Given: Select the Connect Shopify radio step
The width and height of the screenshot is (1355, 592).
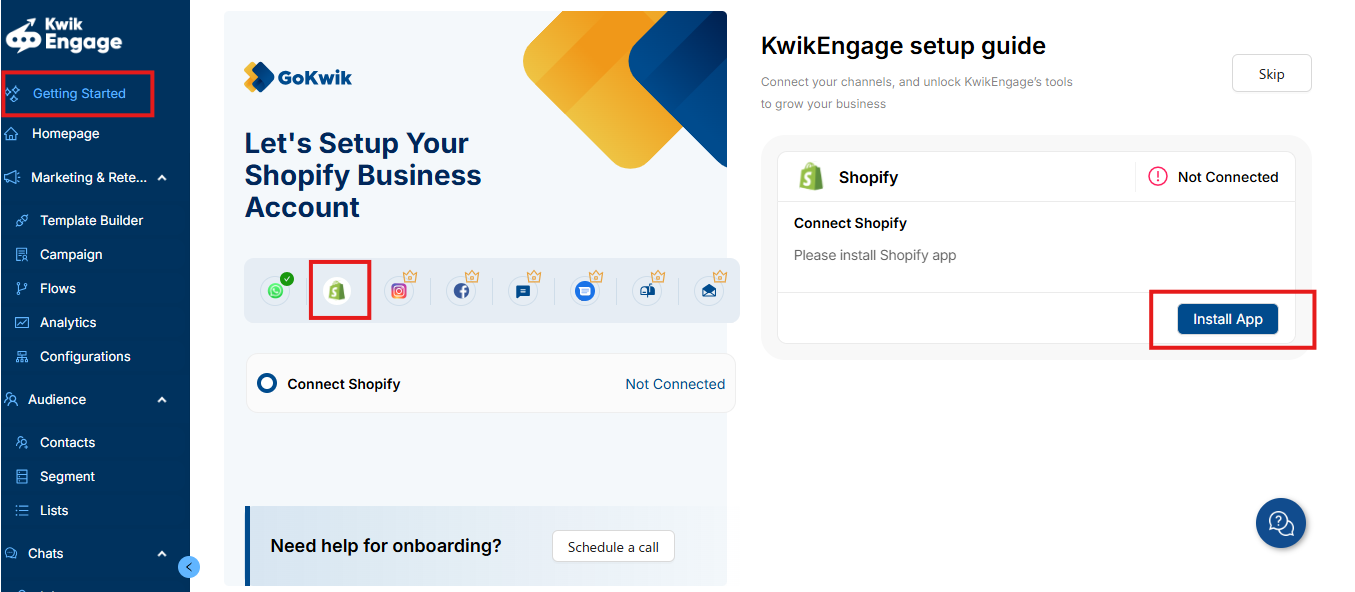Looking at the screenshot, I should (267, 383).
